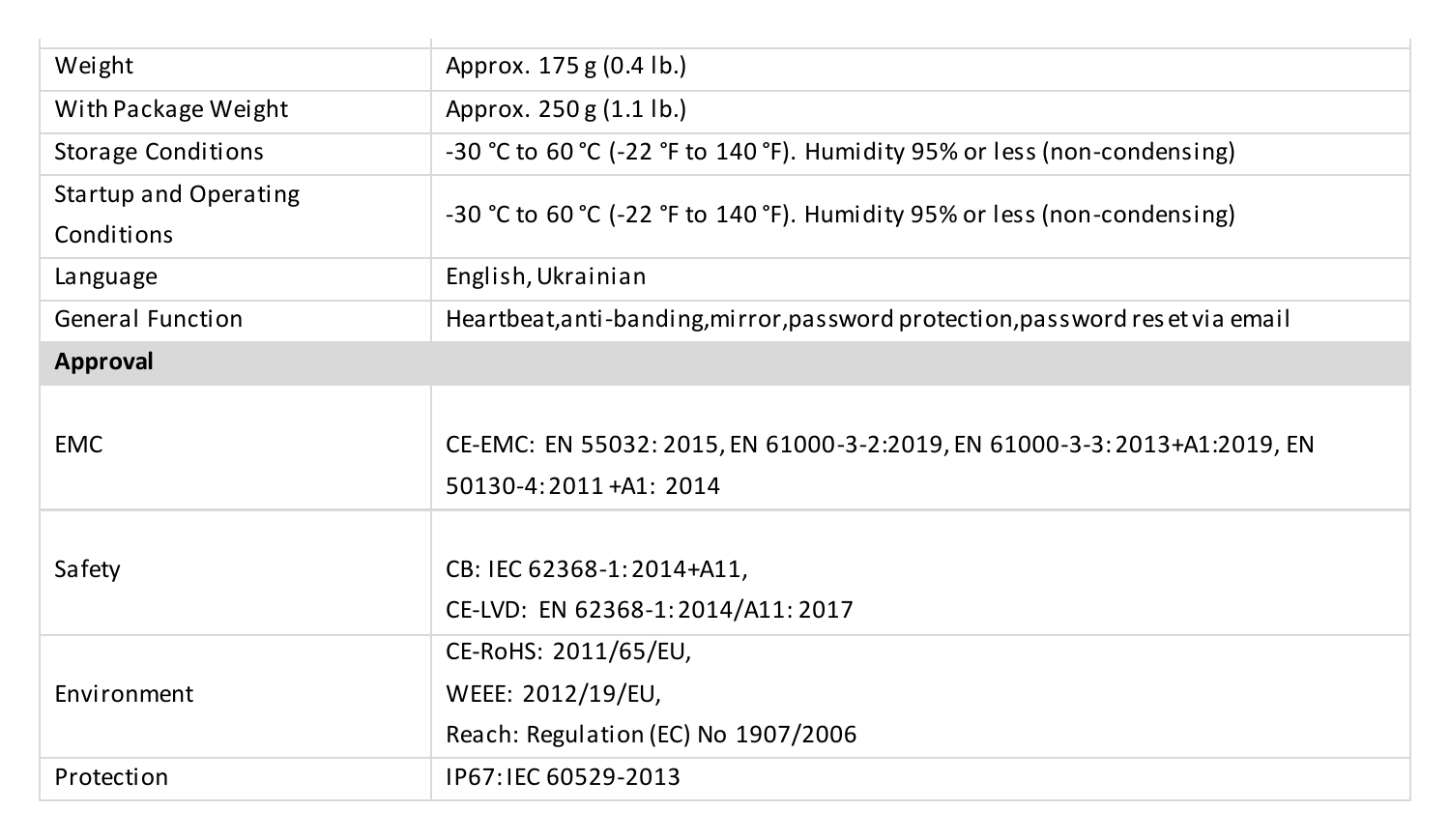Click the General Function label
This screenshot has height=840, width=1450.
[x=148, y=319]
